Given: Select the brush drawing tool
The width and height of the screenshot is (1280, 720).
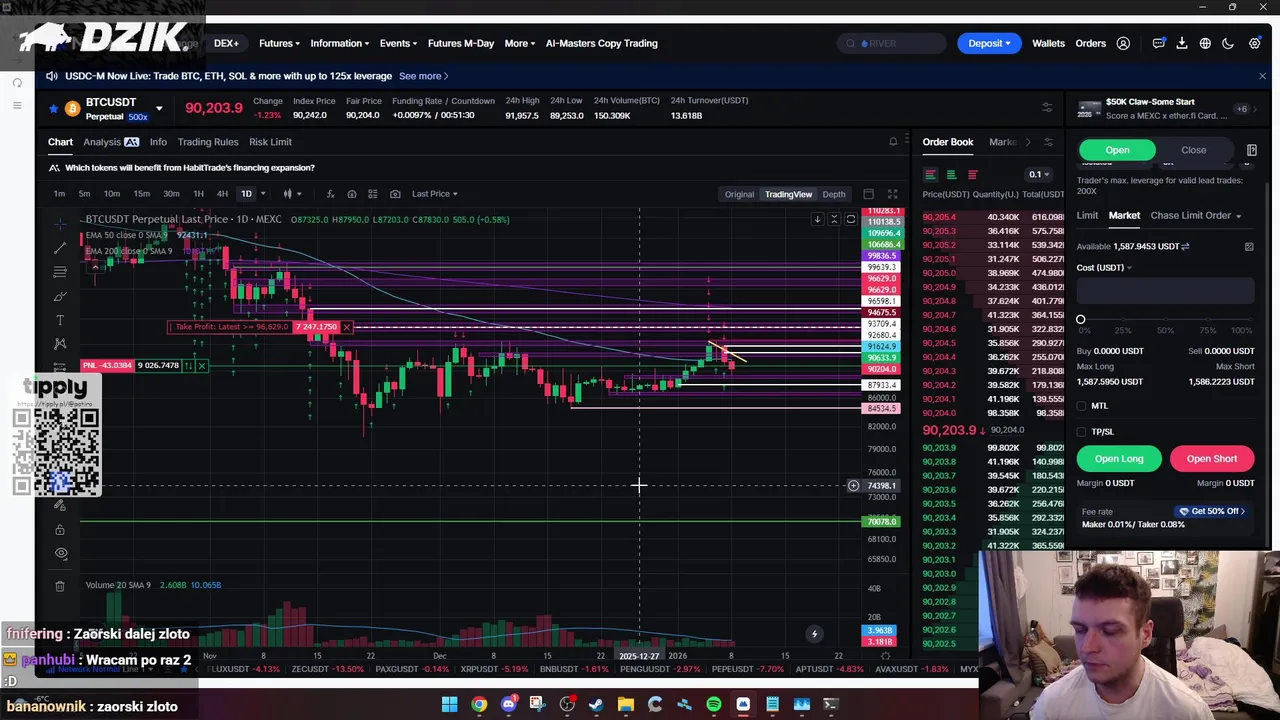Looking at the screenshot, I should [x=60, y=296].
